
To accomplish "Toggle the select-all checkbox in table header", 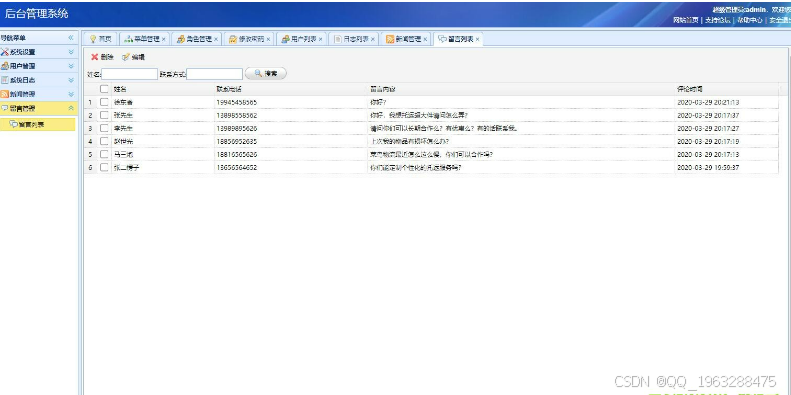I will [x=104, y=89].
